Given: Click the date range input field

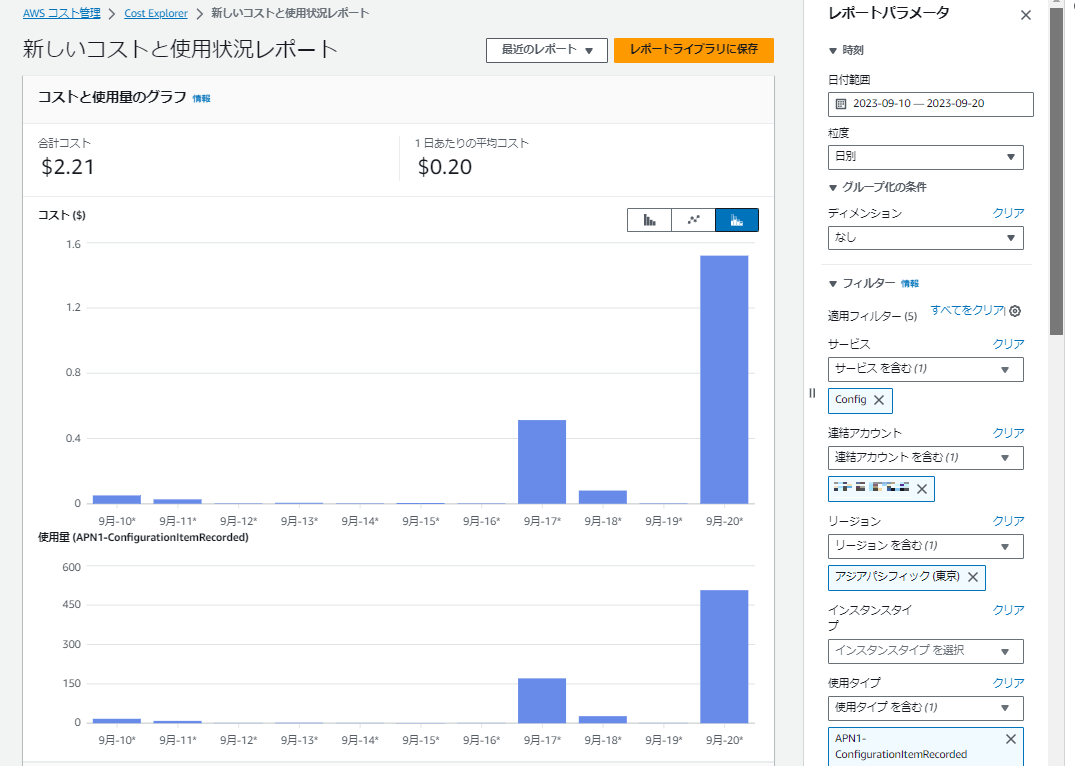Looking at the screenshot, I should tap(930, 104).
